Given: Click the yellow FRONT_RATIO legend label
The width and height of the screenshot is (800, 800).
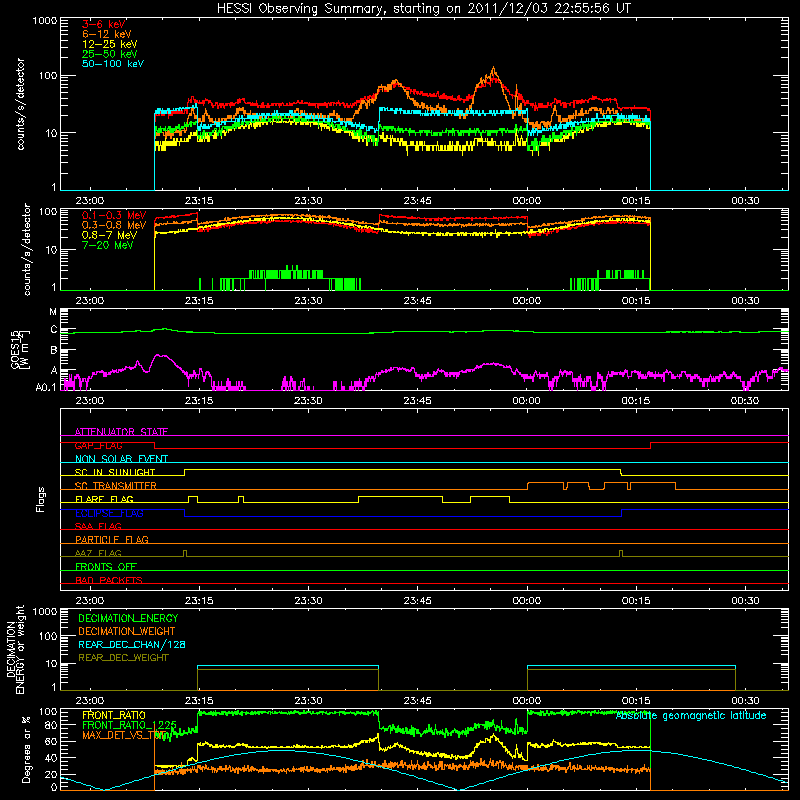Looking at the screenshot, I should tap(114, 715).
